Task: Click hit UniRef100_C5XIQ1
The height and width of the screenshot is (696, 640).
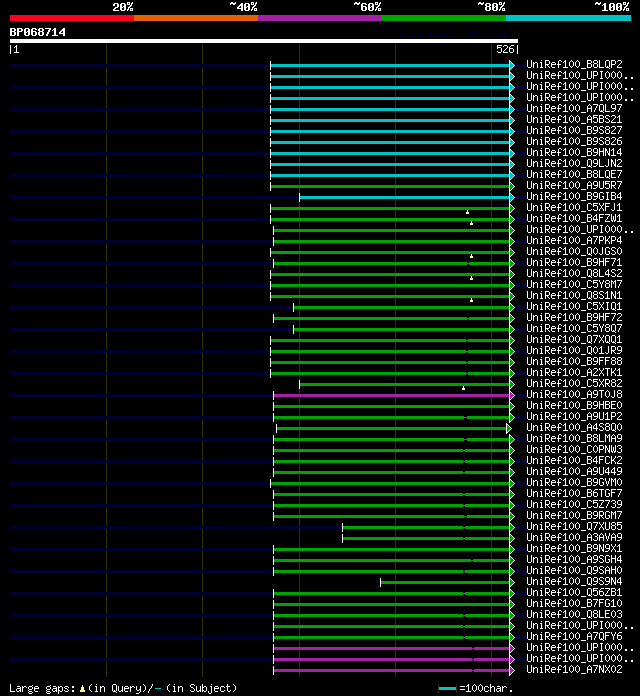Action: coord(574,307)
